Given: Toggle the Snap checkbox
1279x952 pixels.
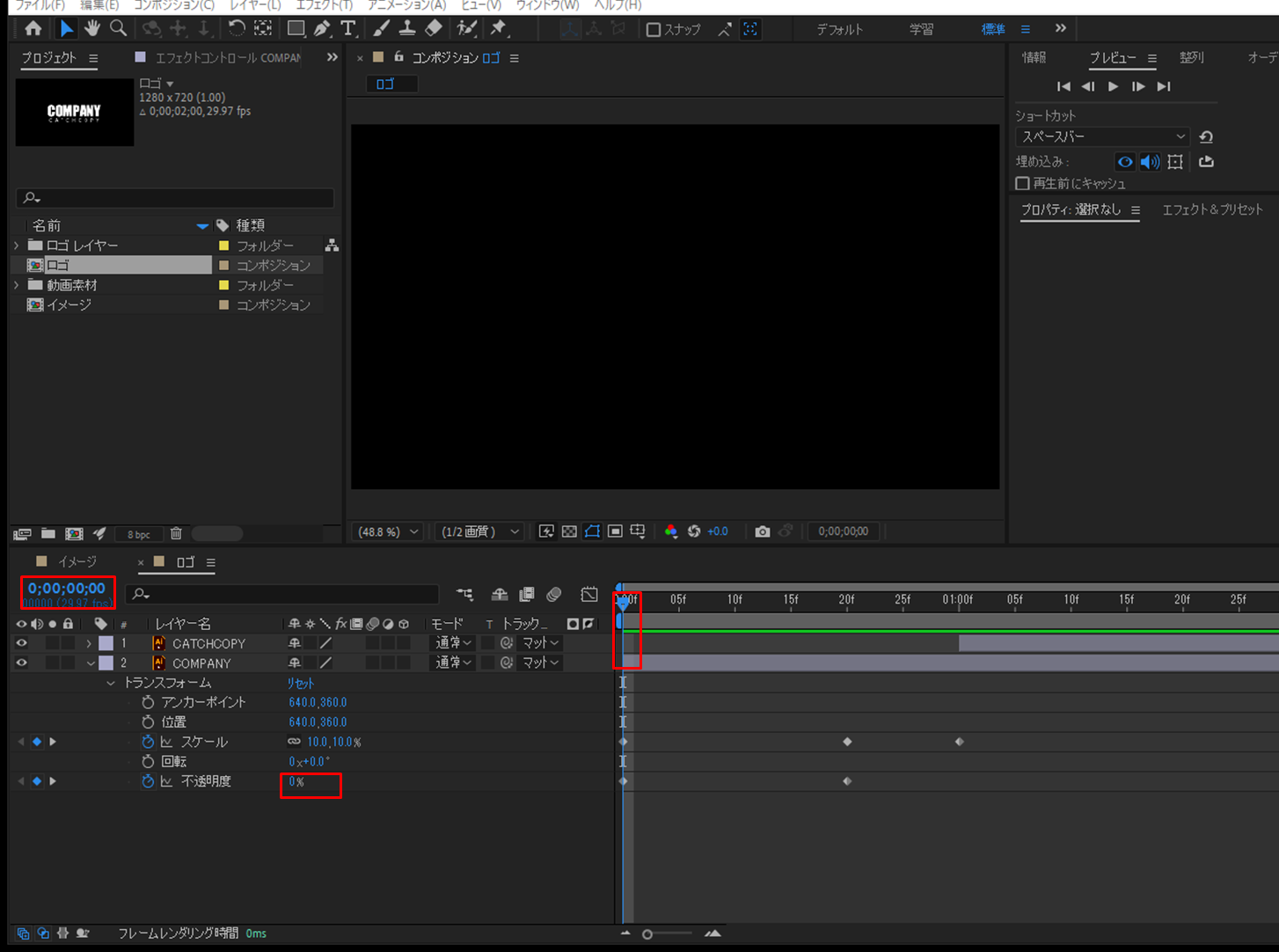Looking at the screenshot, I should [x=653, y=30].
